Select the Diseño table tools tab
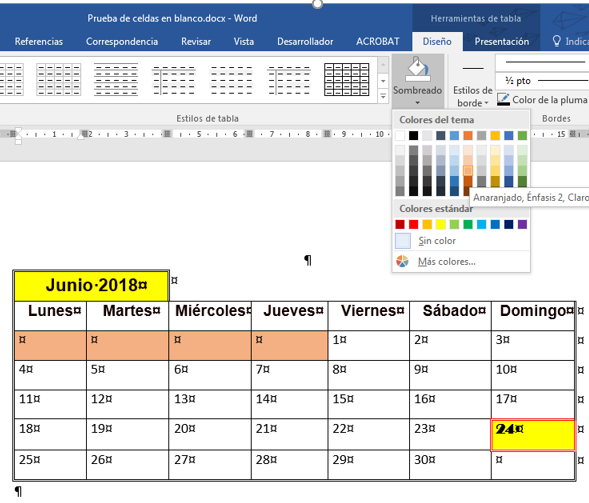Screen dimensions: 589x503 click(437, 41)
